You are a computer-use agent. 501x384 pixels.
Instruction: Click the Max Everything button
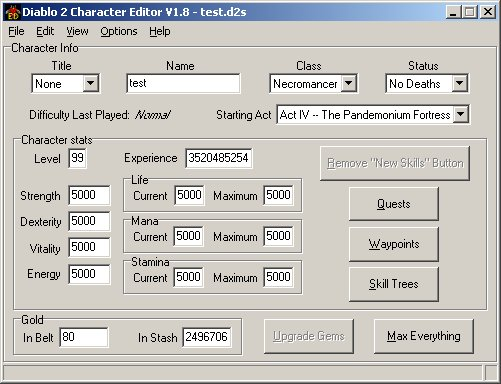[x=424, y=336]
